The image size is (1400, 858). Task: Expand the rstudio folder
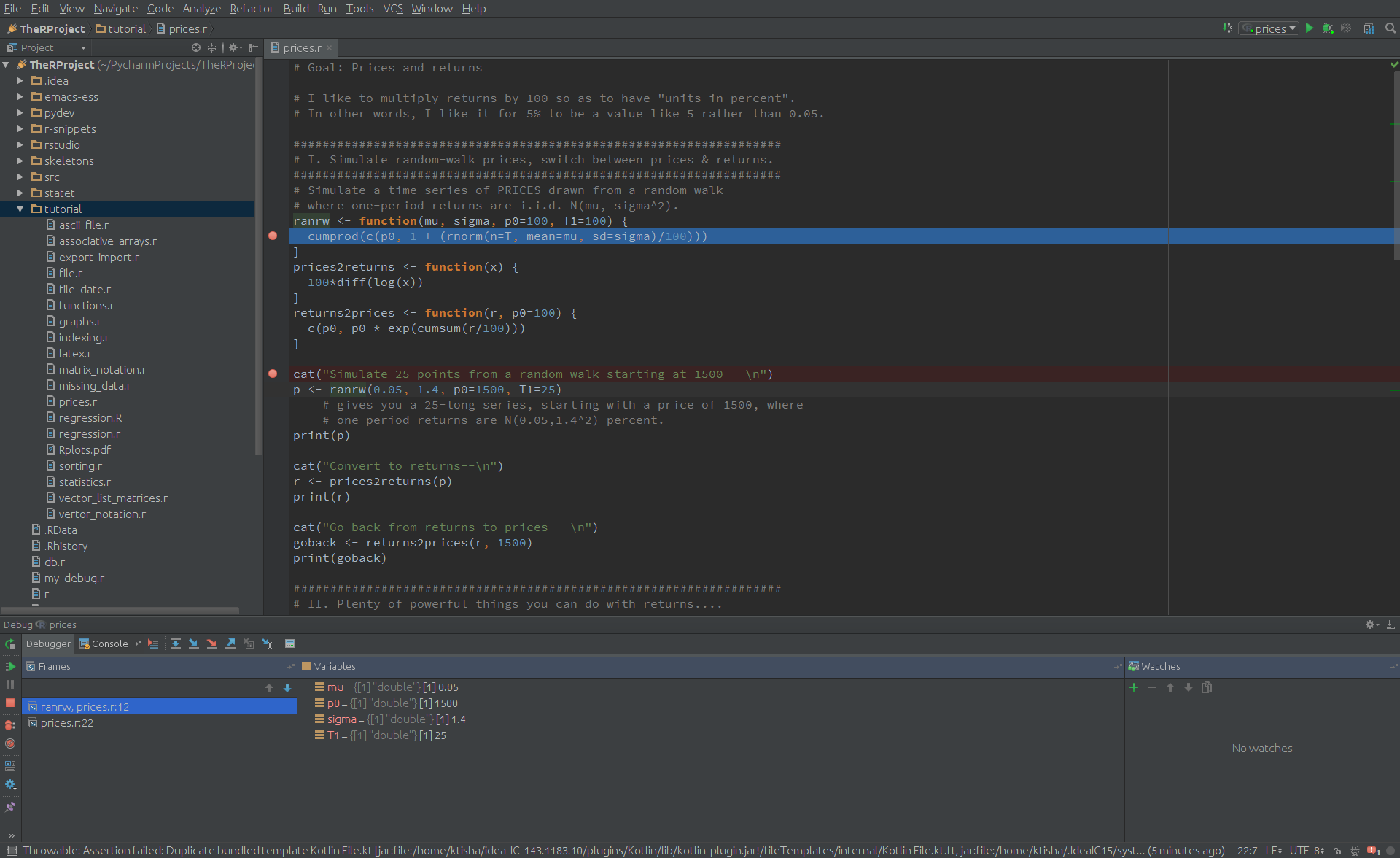coord(20,145)
